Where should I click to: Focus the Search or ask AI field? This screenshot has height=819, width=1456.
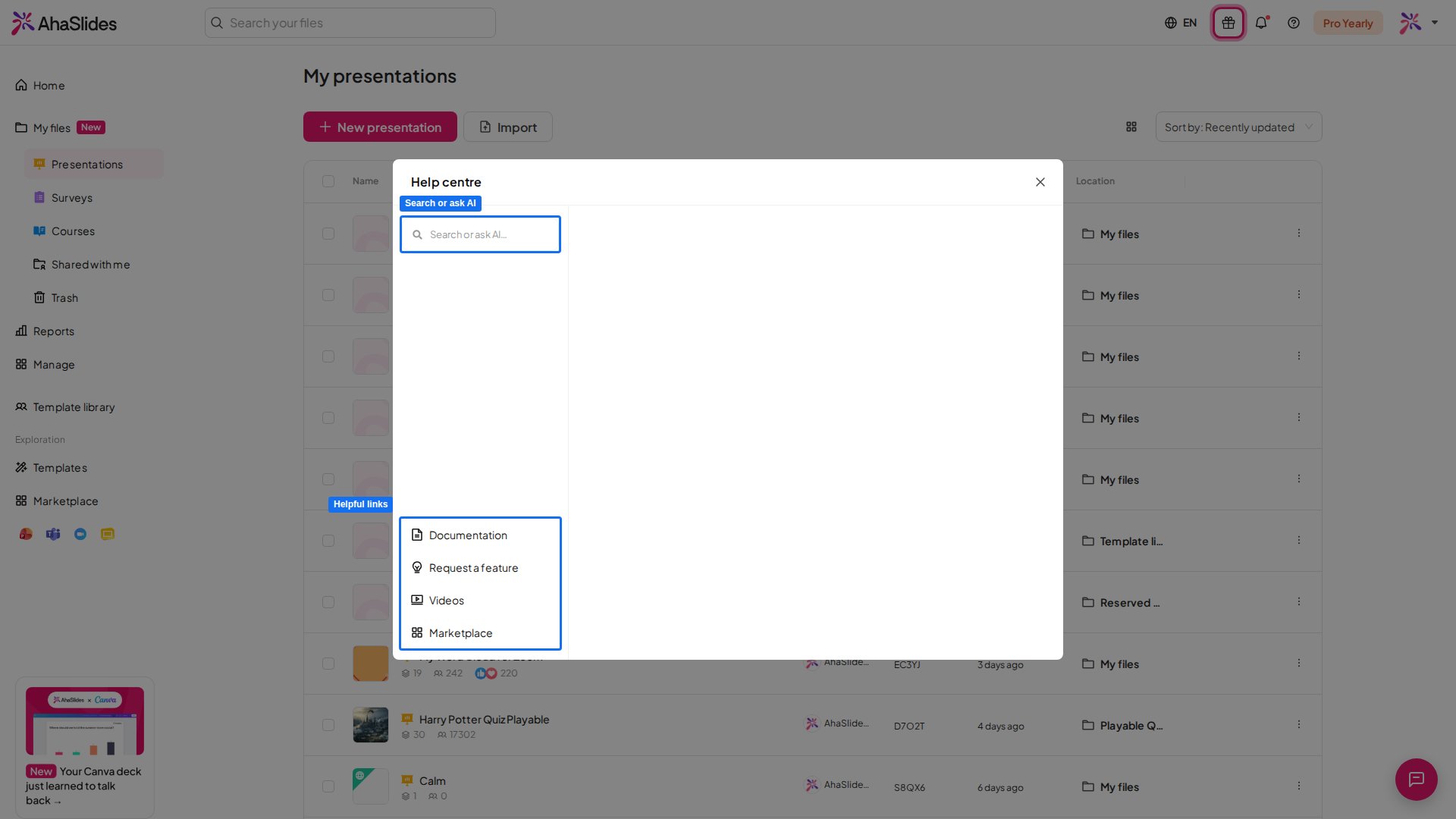480,234
